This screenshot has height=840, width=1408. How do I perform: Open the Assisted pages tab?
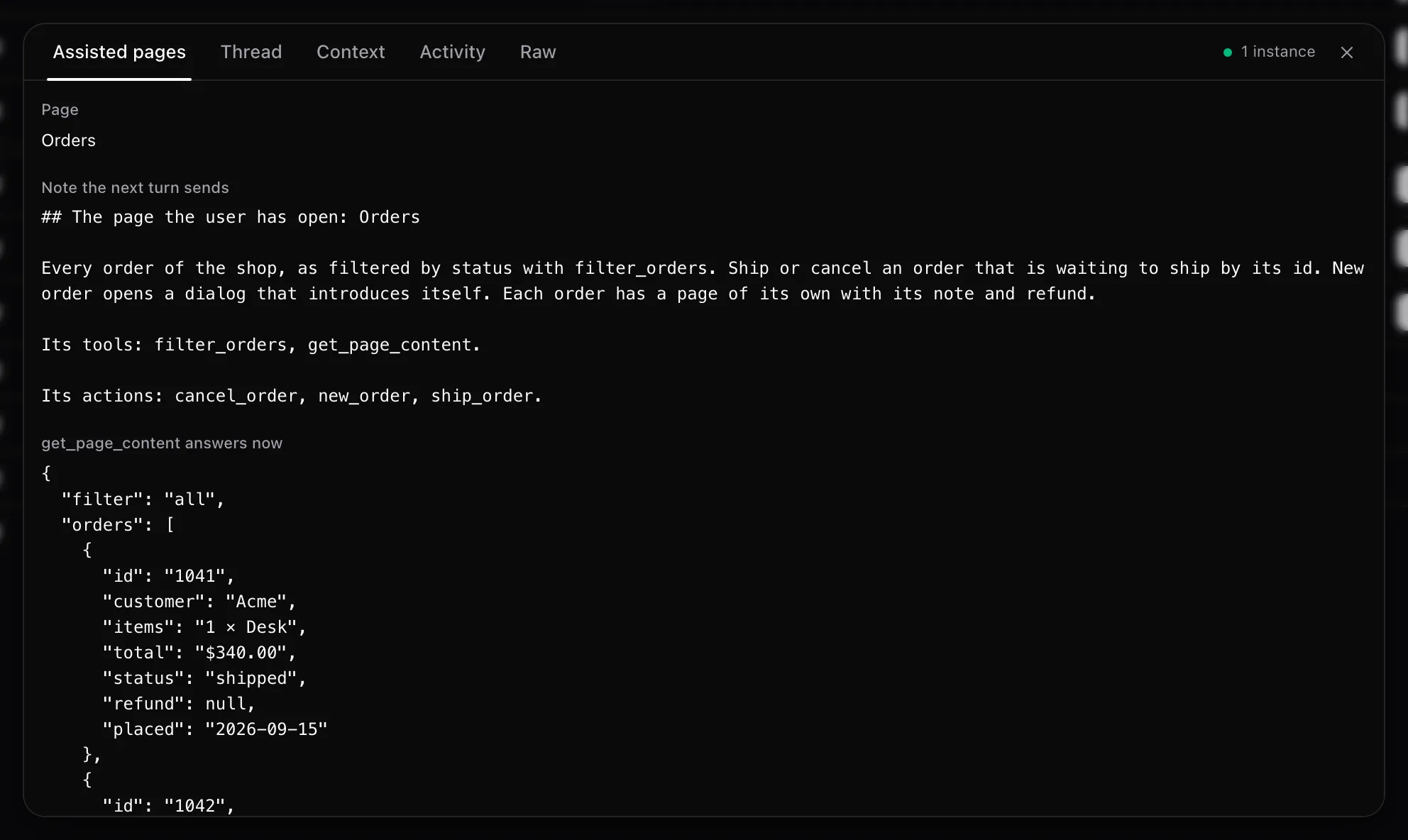(x=119, y=52)
